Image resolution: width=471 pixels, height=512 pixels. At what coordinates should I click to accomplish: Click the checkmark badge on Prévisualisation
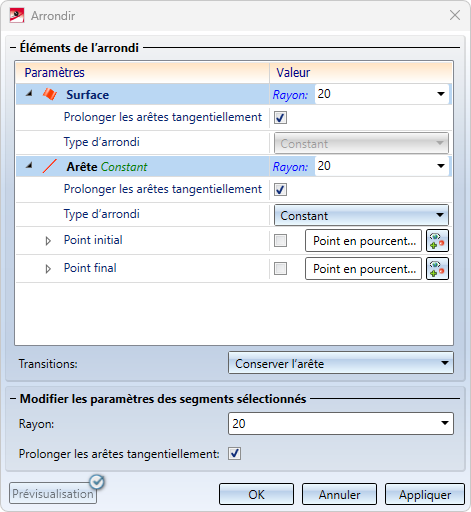point(97,482)
